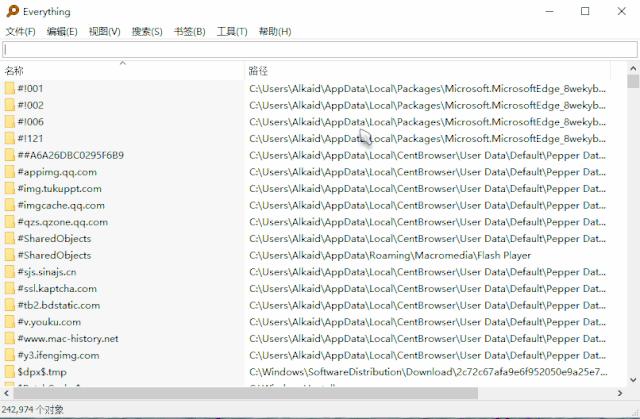The width and height of the screenshot is (640, 419).
Task: Select the #v.youku.com folder icon
Action: pos(10,322)
